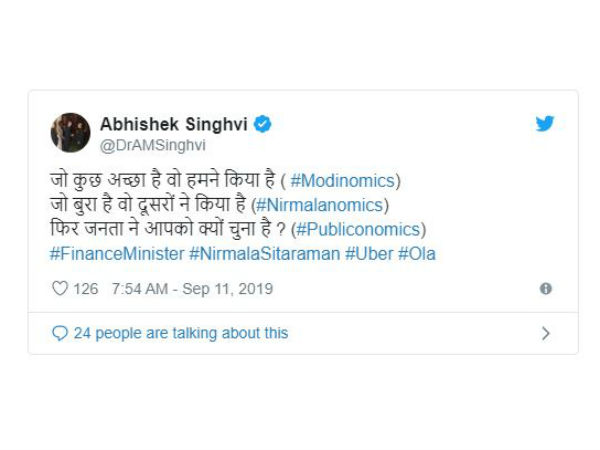Select the #Ola hashtag
600x450 pixels.
pyautogui.click(x=416, y=253)
